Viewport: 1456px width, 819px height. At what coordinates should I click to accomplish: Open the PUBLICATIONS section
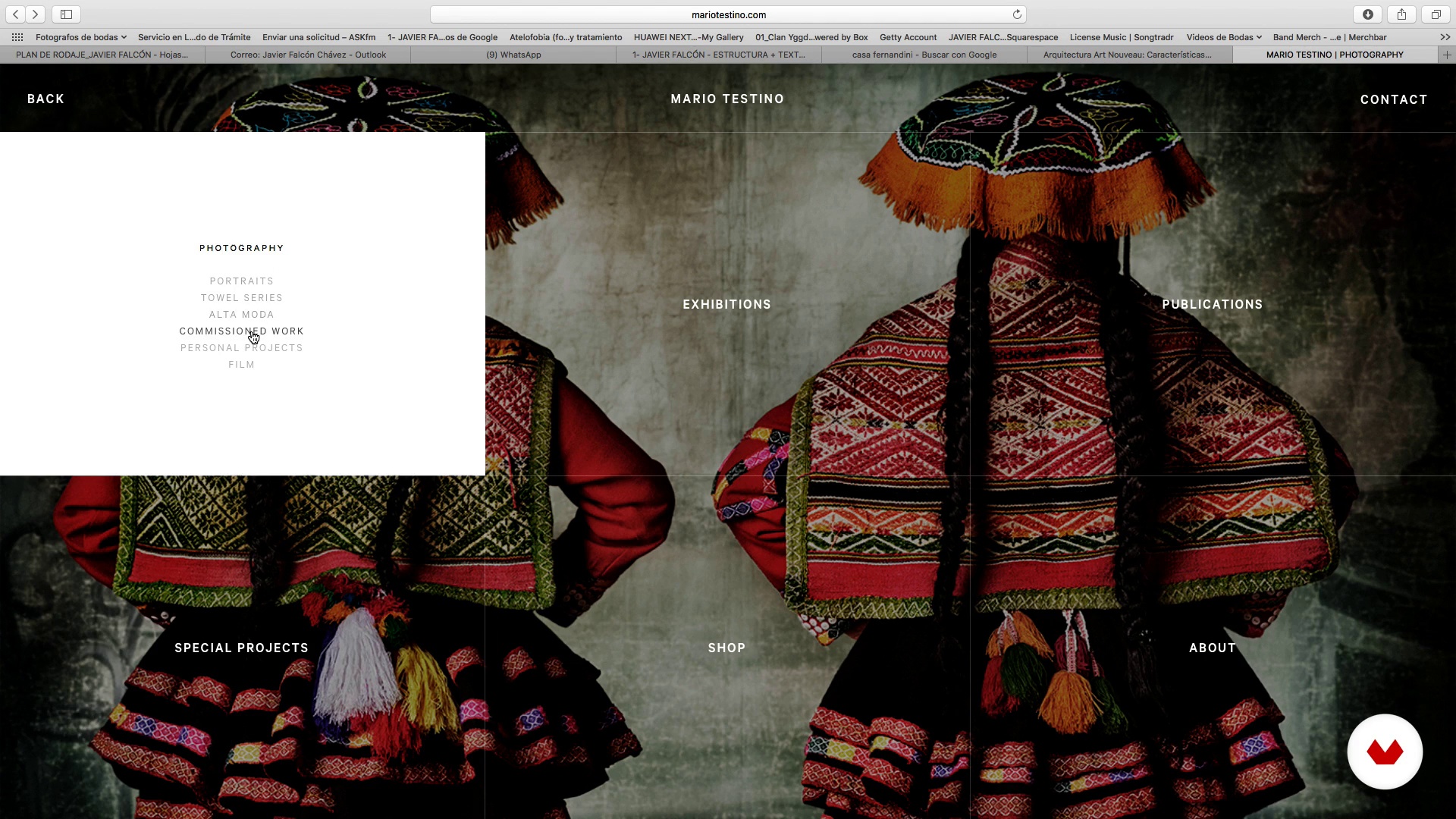click(1213, 304)
